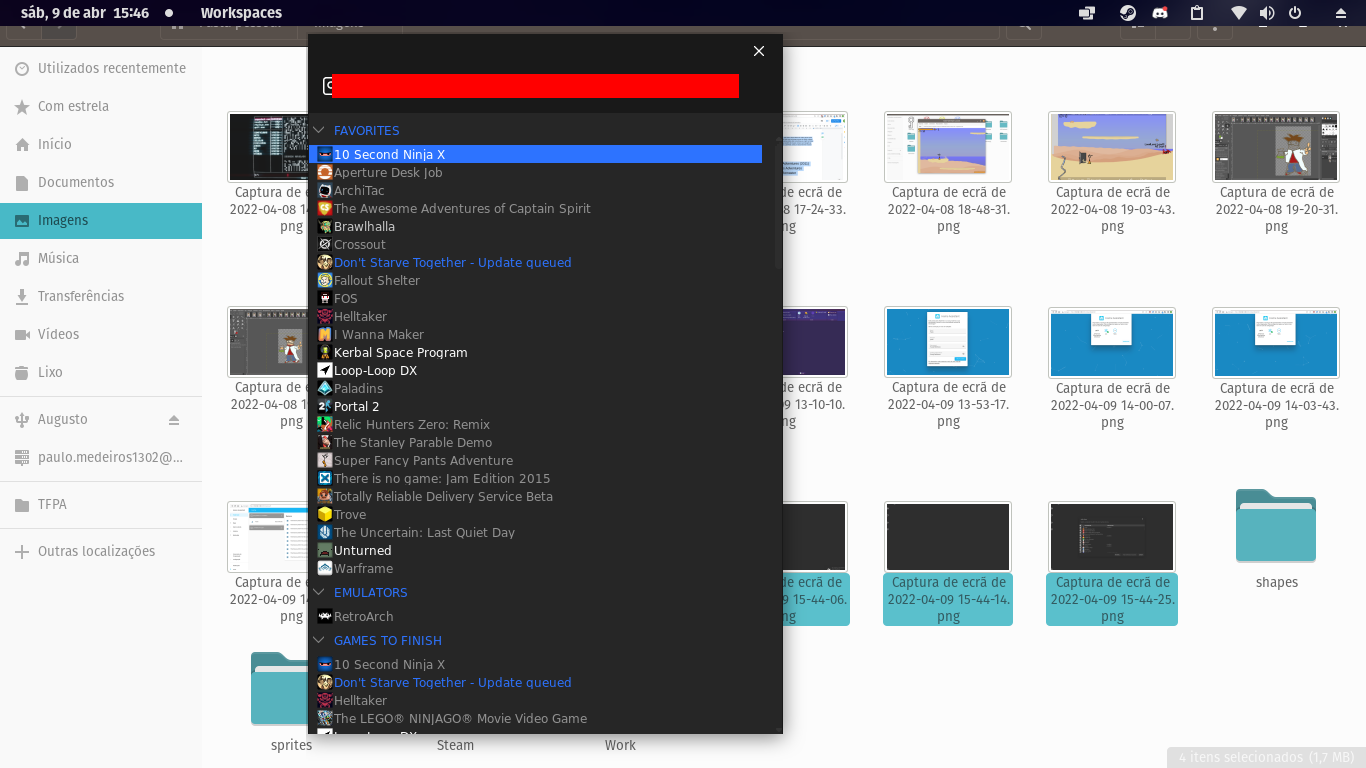Screen dimensions: 1366x768
Task: Click the ArchiTac game icon
Action: pyautogui.click(x=325, y=190)
